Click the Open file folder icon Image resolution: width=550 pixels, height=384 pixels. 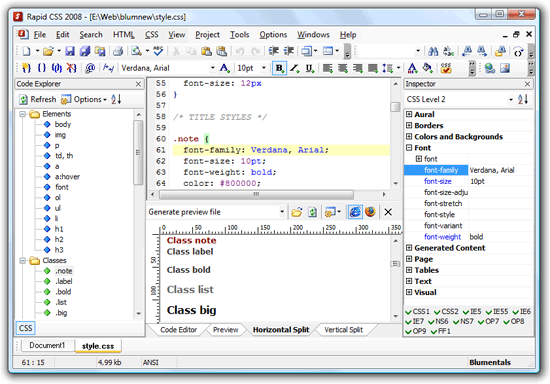click(48, 51)
